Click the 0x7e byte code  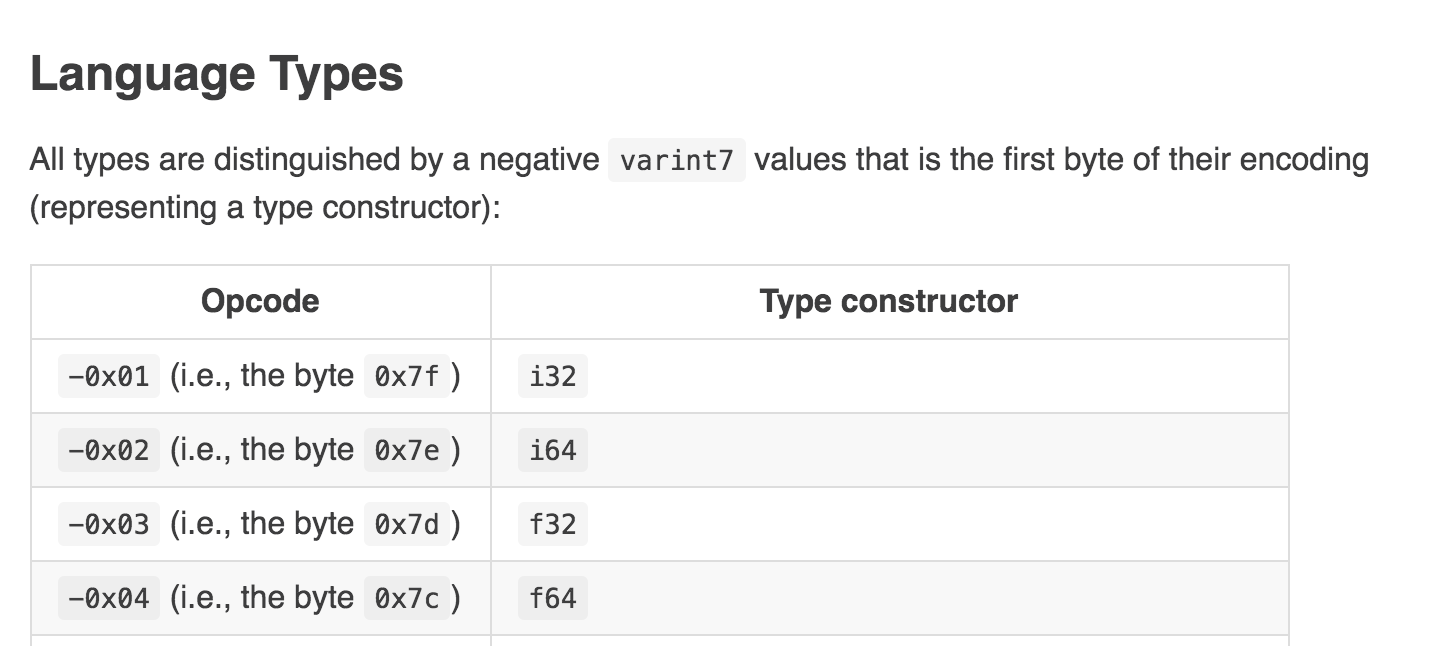pos(407,450)
